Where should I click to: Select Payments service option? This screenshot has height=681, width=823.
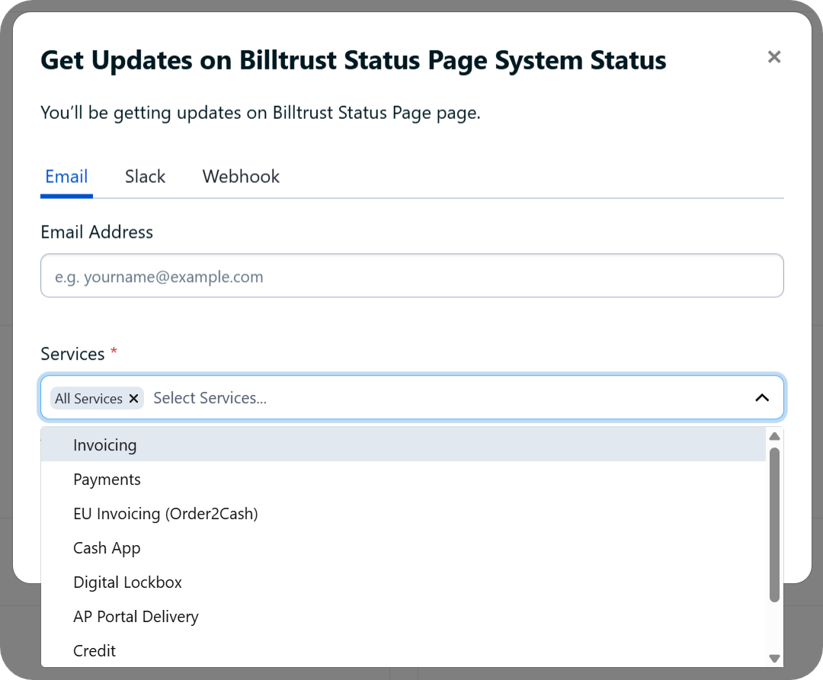[x=403, y=479]
